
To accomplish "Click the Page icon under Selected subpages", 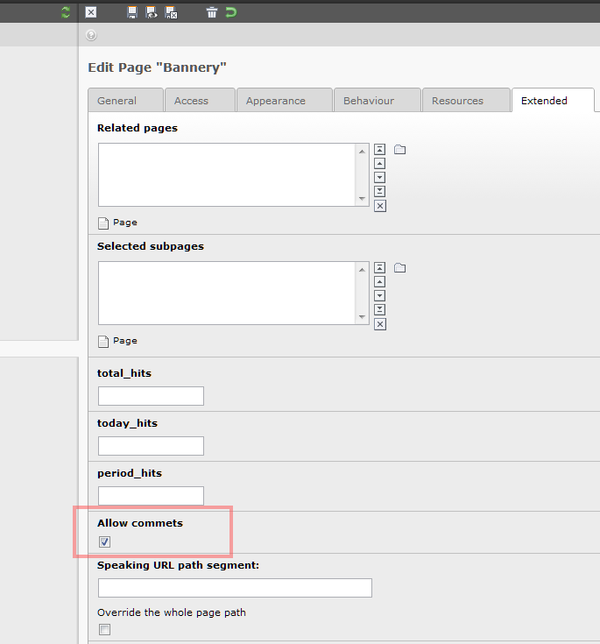I will [x=103, y=341].
